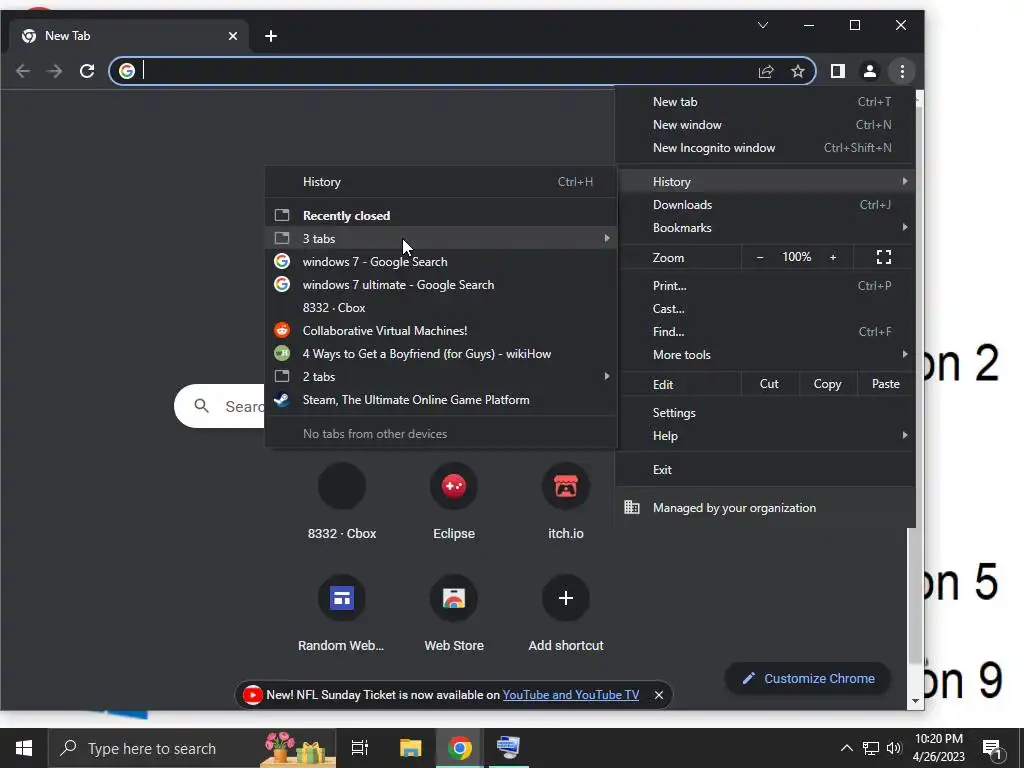Click Managed by your organization entry
Screen dimensions: 1024x768
coord(765,507)
